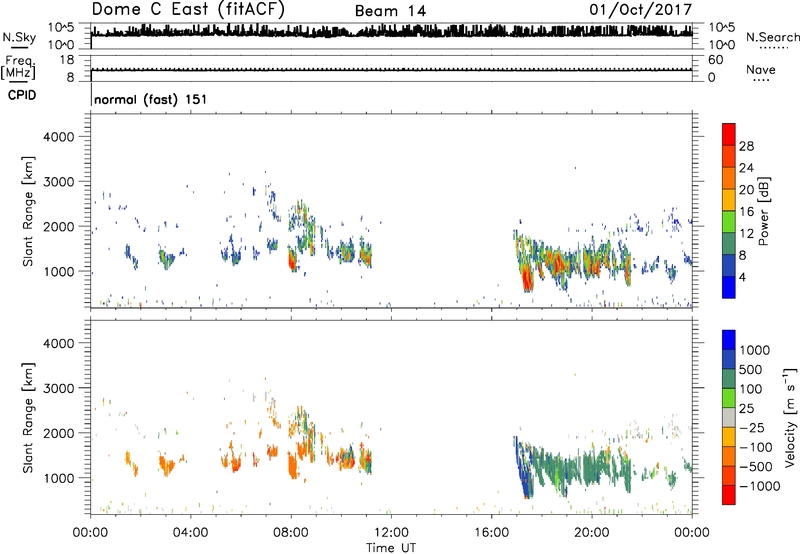Click the red top segment of the Power colorbar
Screen dimensions: 800x554
tap(729, 134)
